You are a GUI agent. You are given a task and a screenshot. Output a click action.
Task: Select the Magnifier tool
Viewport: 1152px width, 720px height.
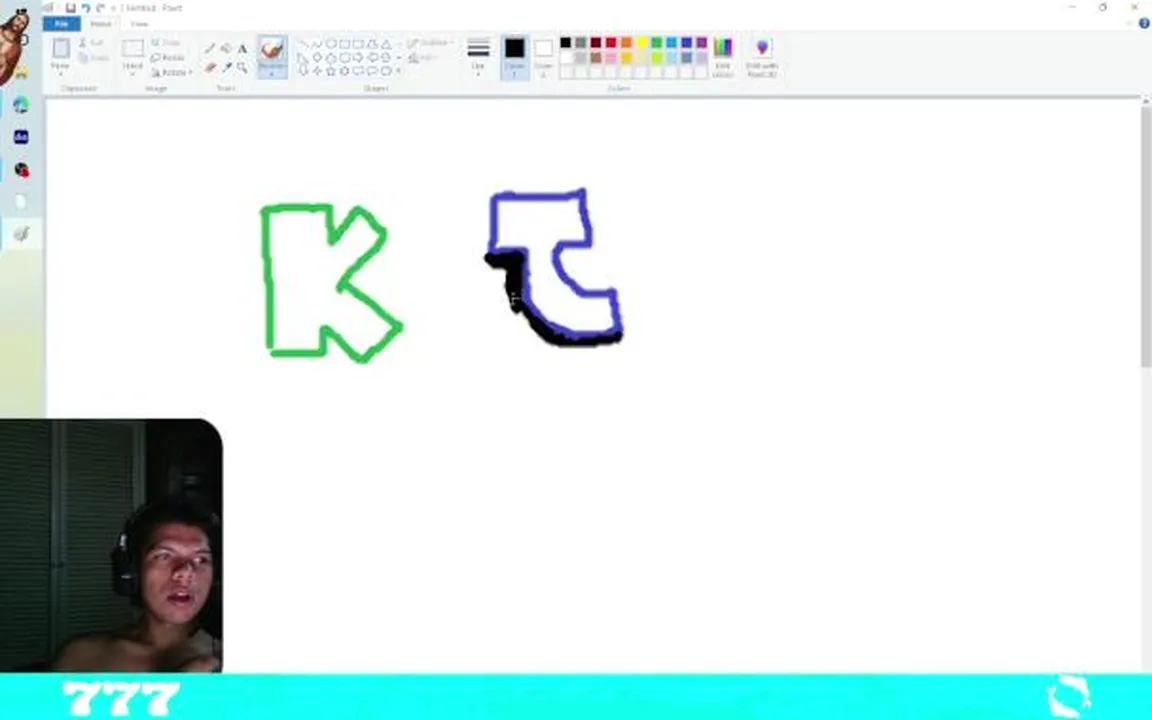click(242, 68)
